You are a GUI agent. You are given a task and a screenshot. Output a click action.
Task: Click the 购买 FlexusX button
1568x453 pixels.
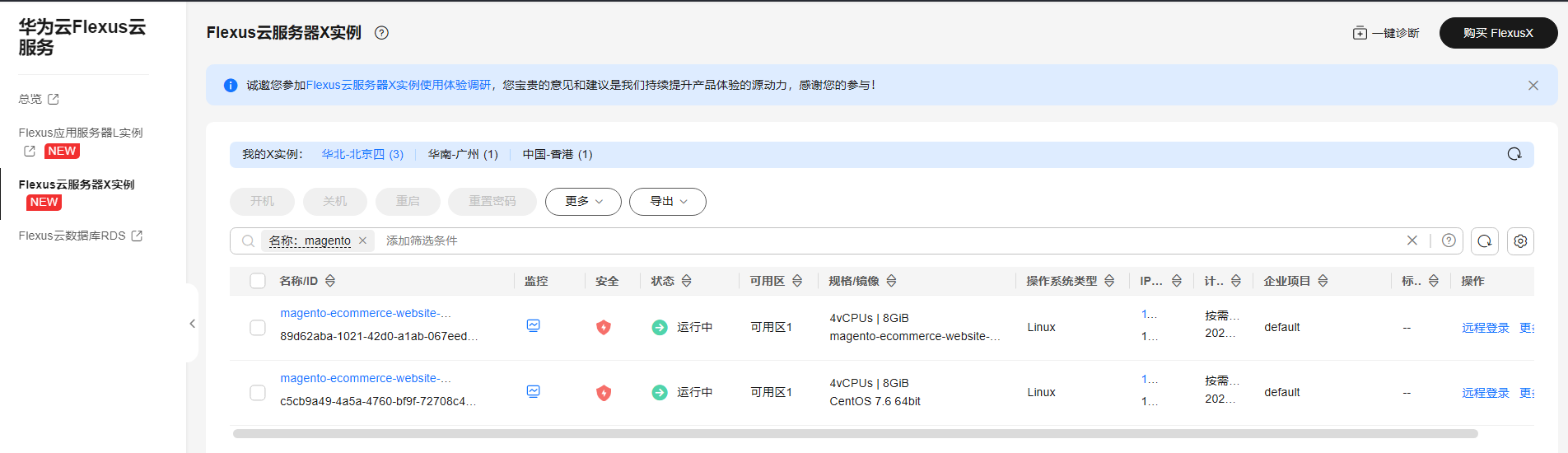pos(1498,33)
